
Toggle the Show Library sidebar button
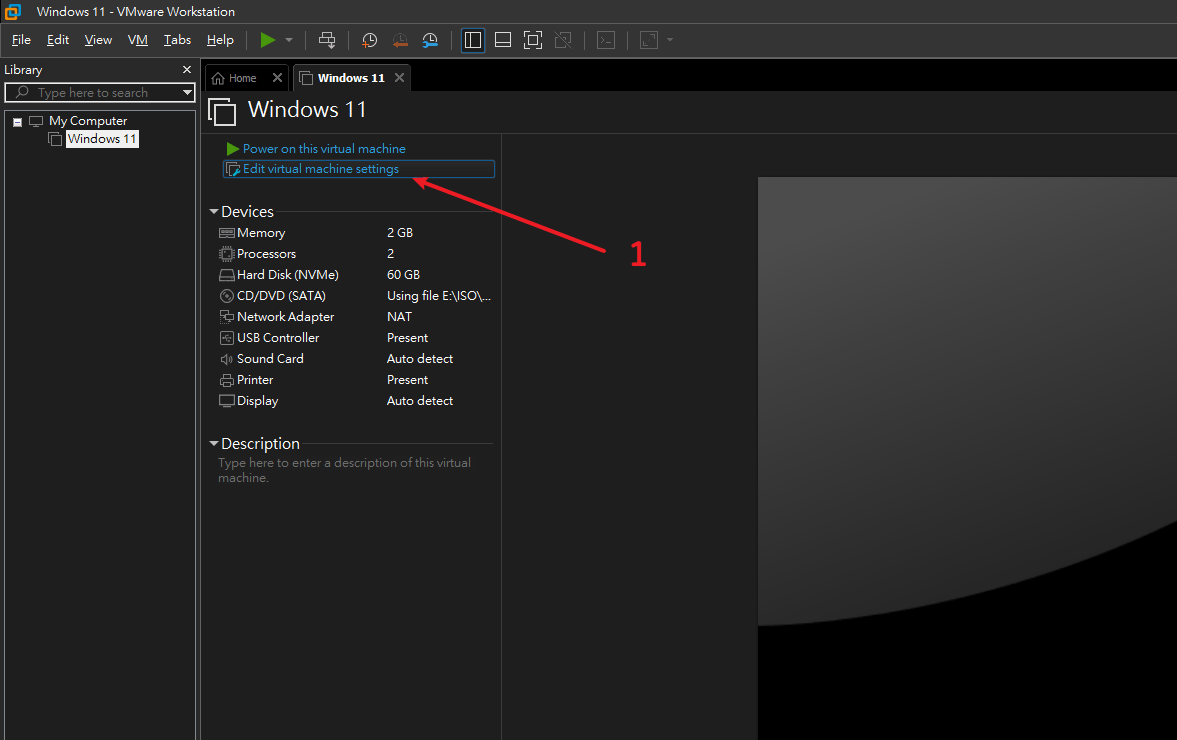click(x=473, y=40)
